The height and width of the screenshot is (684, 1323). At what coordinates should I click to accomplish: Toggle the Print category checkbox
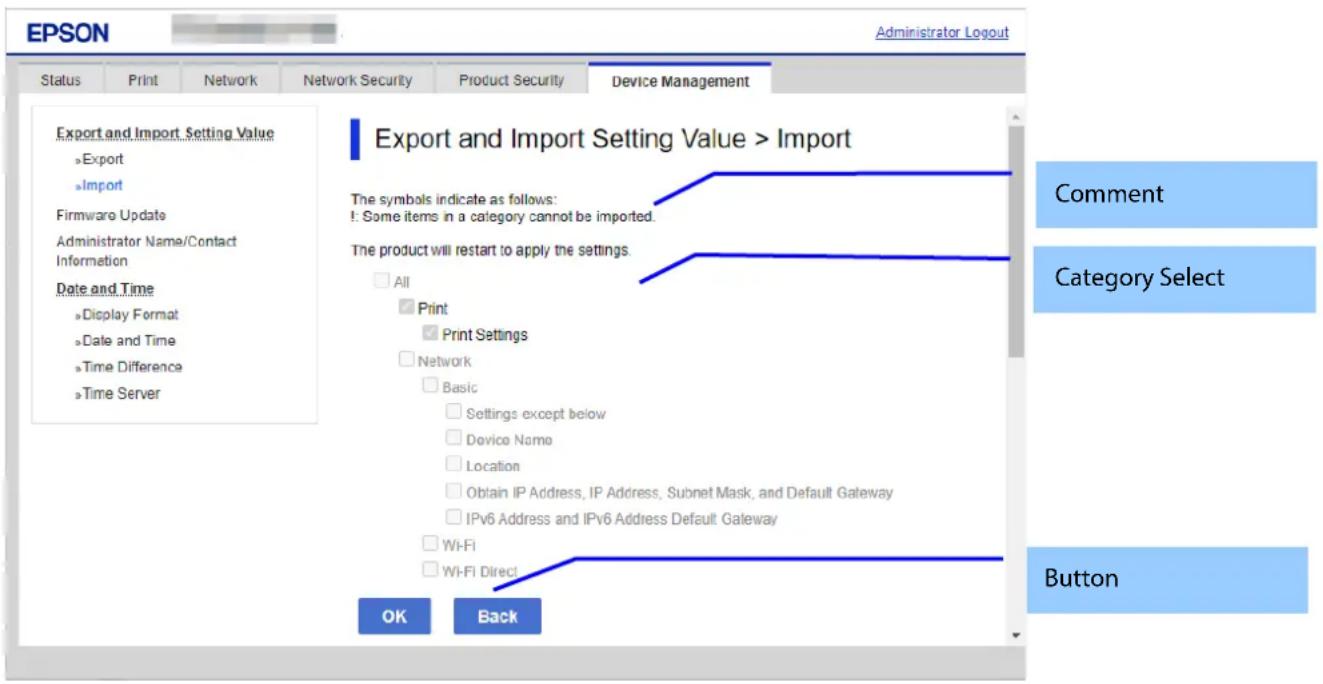coord(406,308)
